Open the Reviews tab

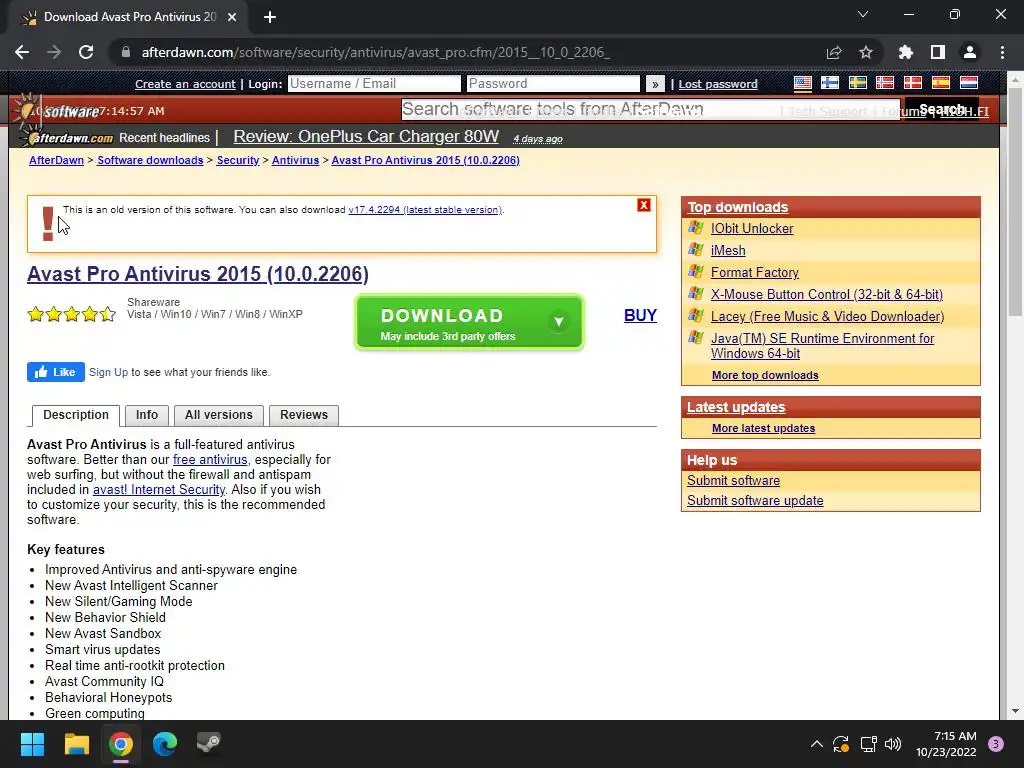(304, 415)
